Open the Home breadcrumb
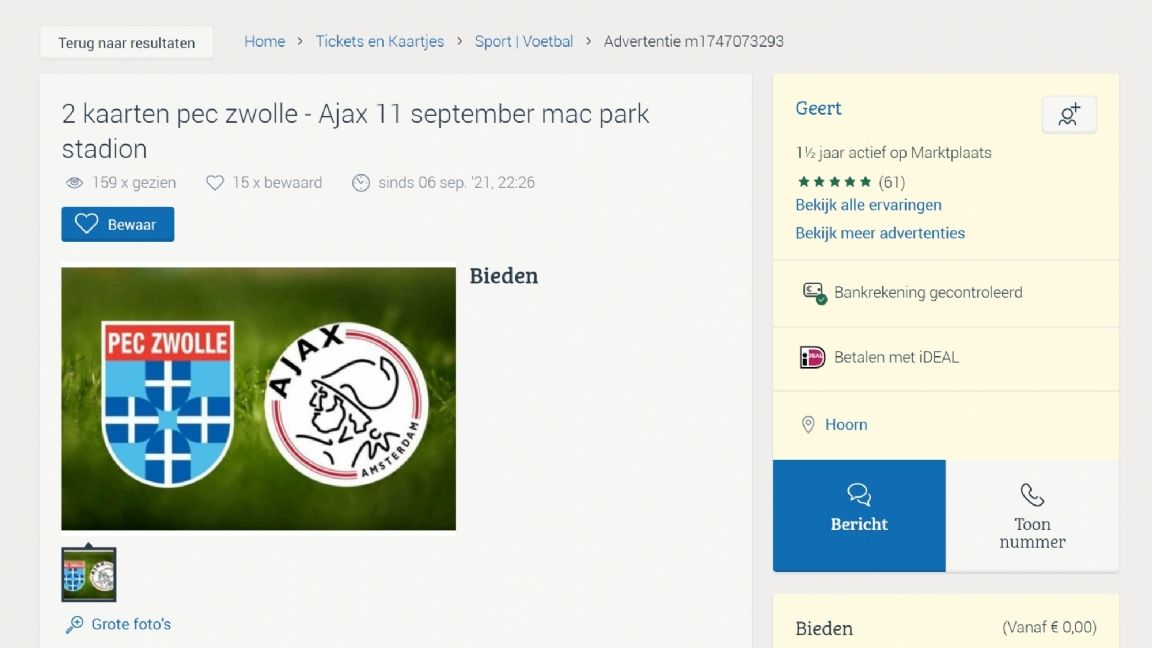Viewport: 1152px width, 648px height. pos(264,41)
